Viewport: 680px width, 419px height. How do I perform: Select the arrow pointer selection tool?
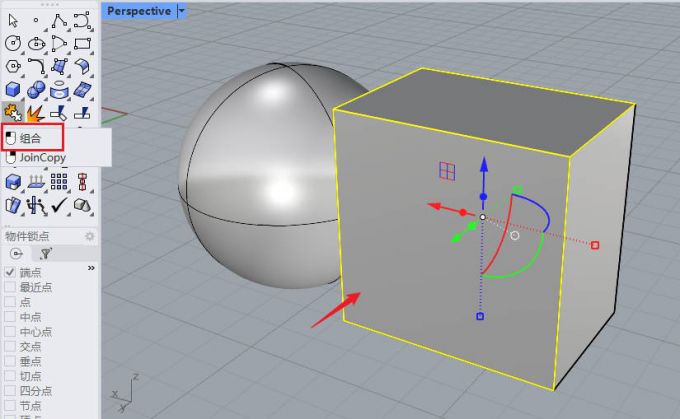point(13,20)
